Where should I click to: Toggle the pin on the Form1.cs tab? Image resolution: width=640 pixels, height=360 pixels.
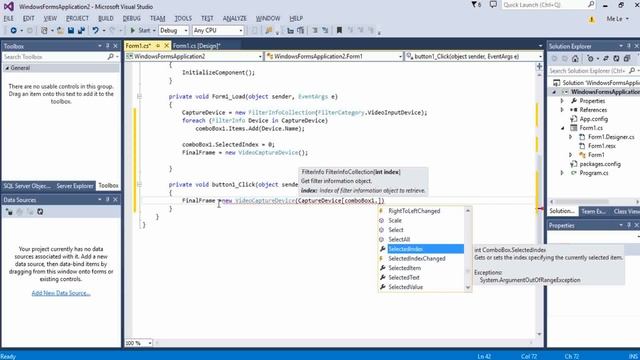pyautogui.click(x=158, y=46)
